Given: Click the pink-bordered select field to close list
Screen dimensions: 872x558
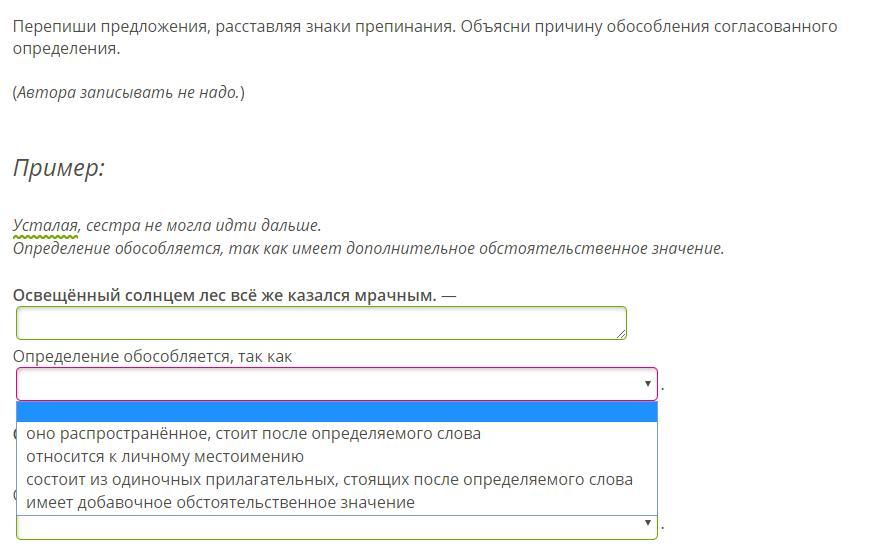Looking at the screenshot, I should [x=330, y=384].
